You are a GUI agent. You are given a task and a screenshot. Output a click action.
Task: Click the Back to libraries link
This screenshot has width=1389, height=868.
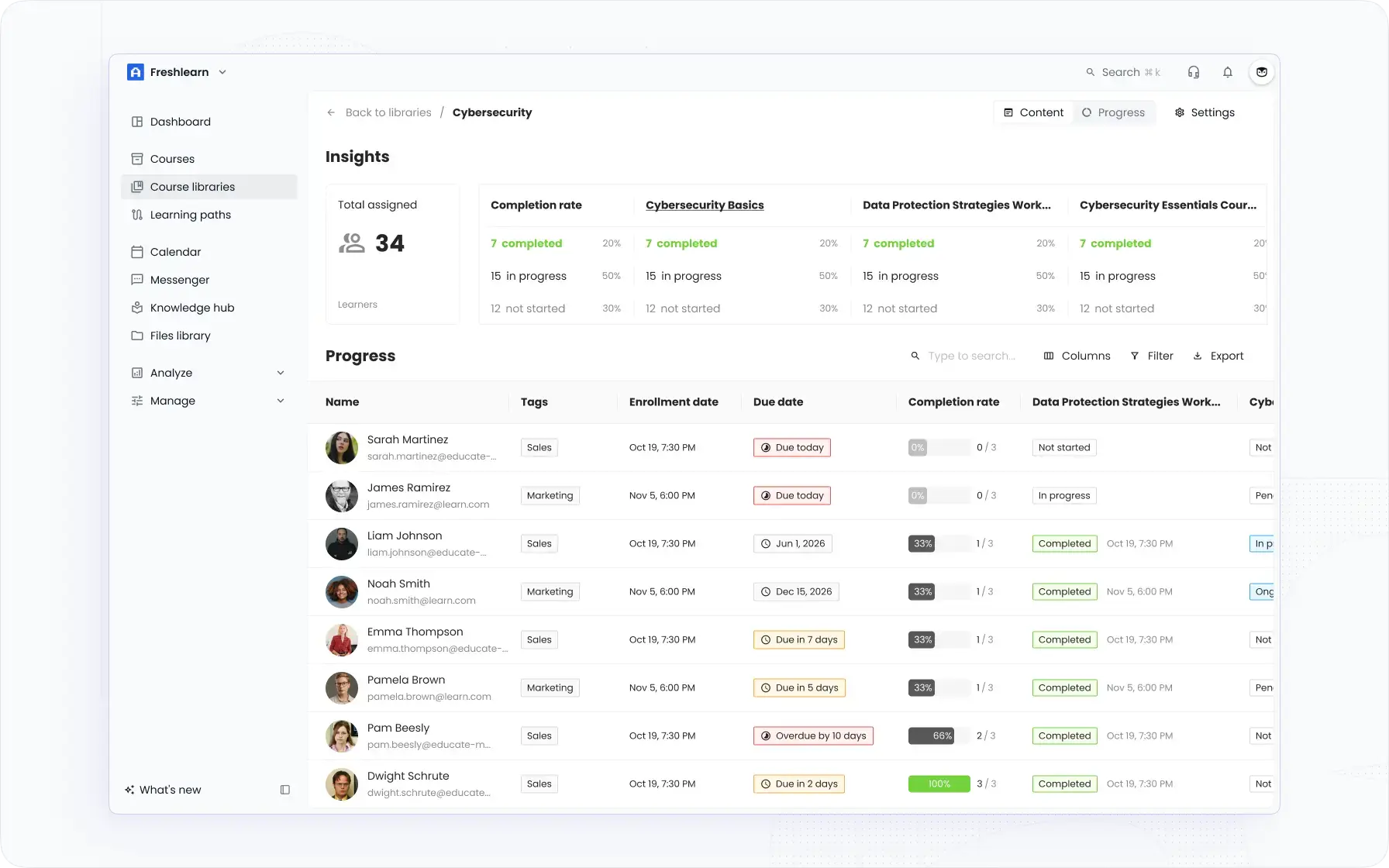tap(388, 112)
